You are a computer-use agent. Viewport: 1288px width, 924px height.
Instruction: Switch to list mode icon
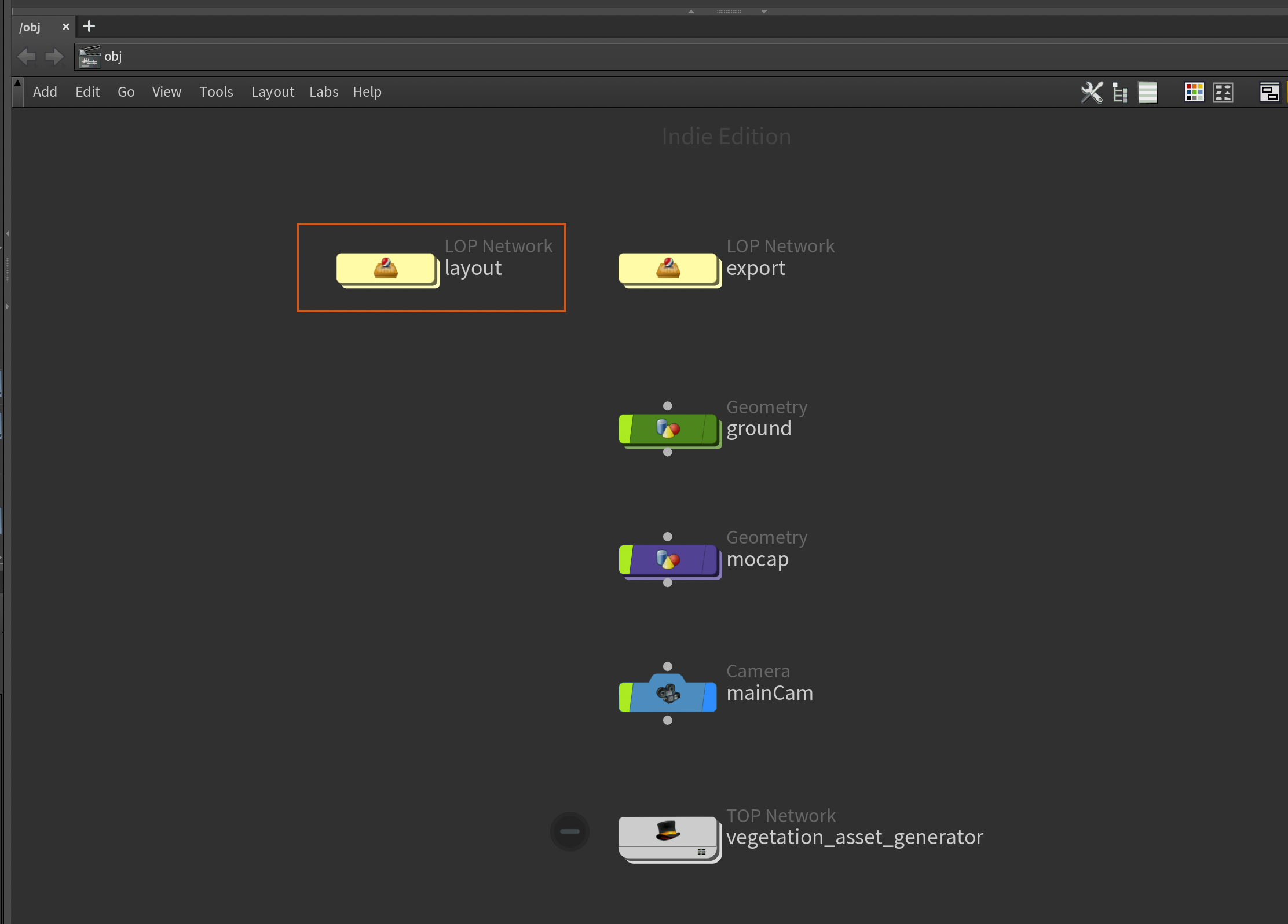pos(1147,93)
